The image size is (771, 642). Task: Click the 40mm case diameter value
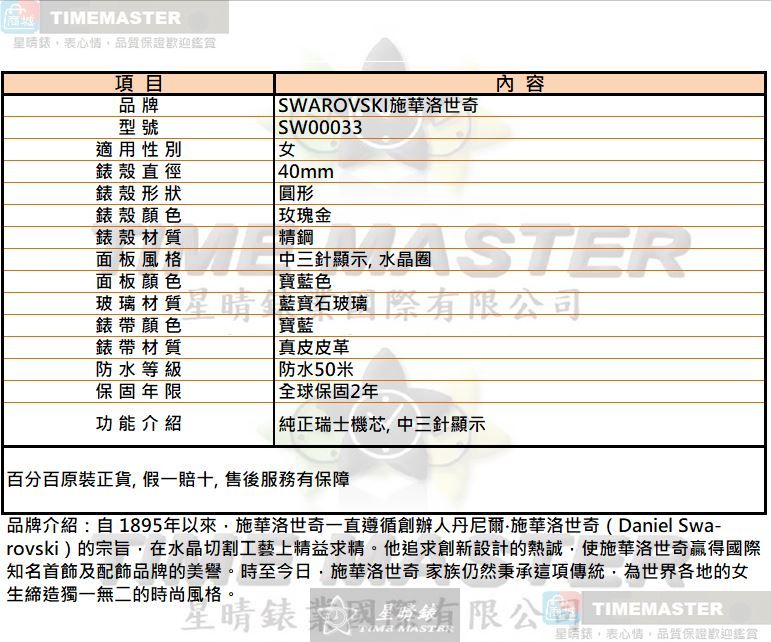(306, 172)
